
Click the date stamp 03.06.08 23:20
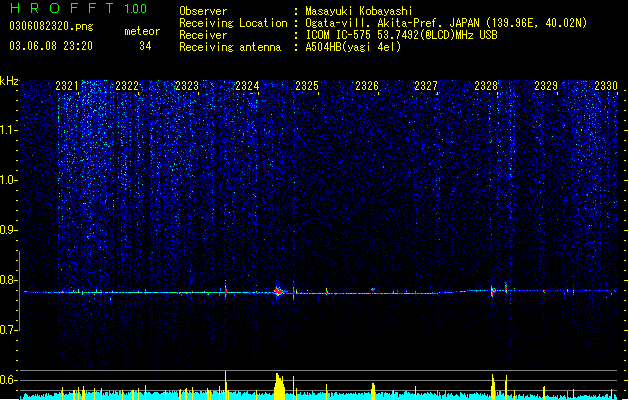coord(51,46)
